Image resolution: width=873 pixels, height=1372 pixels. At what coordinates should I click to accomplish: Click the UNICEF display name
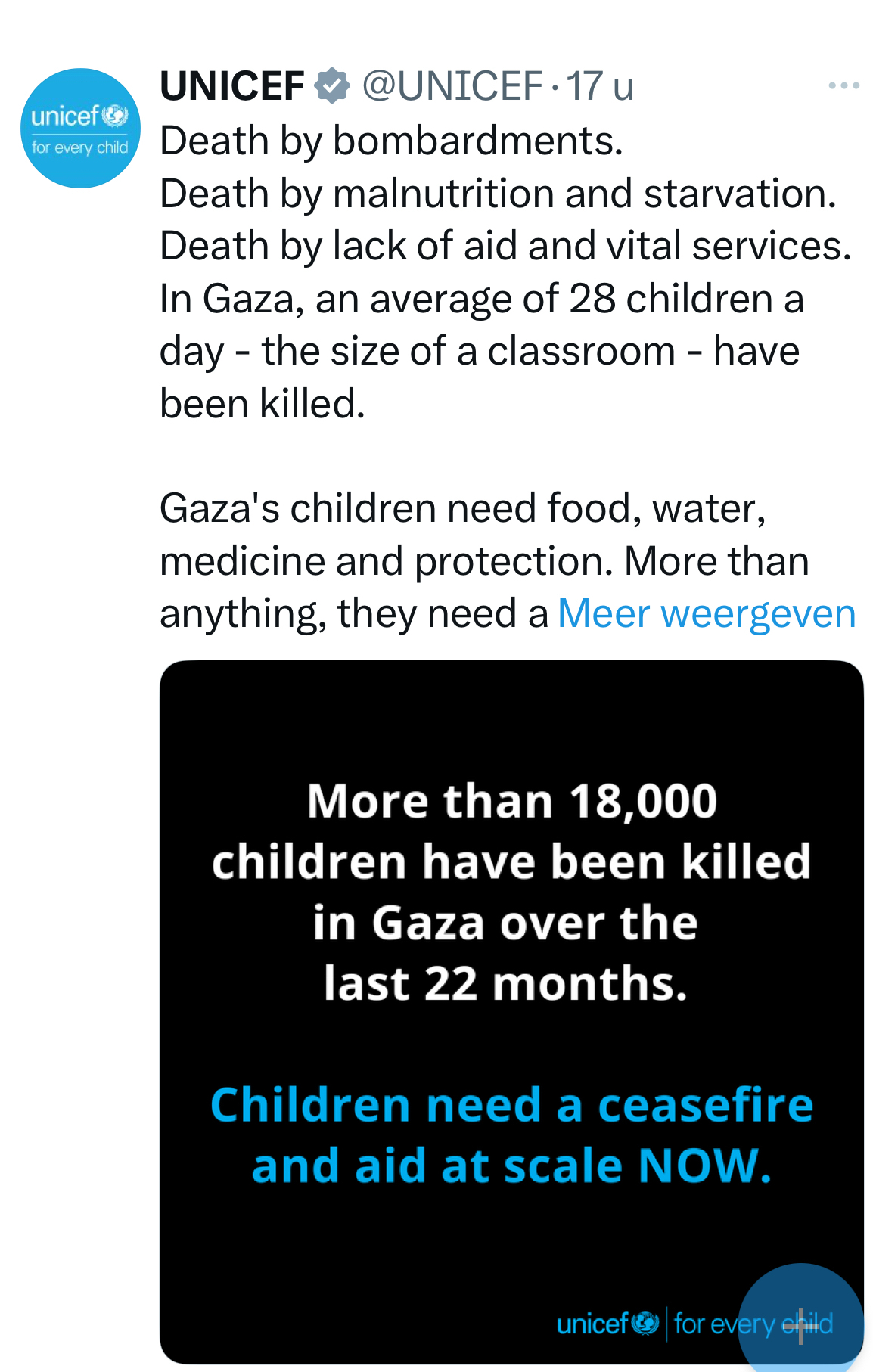[232, 85]
